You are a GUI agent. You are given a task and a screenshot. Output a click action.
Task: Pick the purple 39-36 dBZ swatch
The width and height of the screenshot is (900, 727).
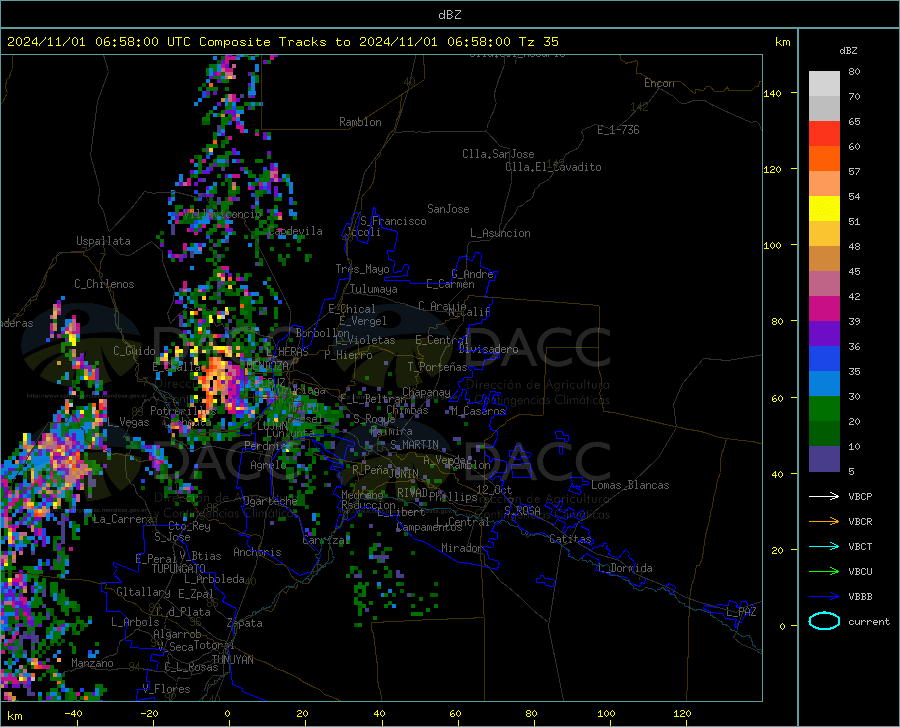(824, 334)
